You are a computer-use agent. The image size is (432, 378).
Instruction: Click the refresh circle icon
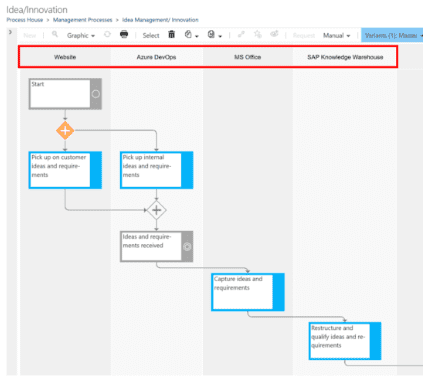(x=107, y=34)
